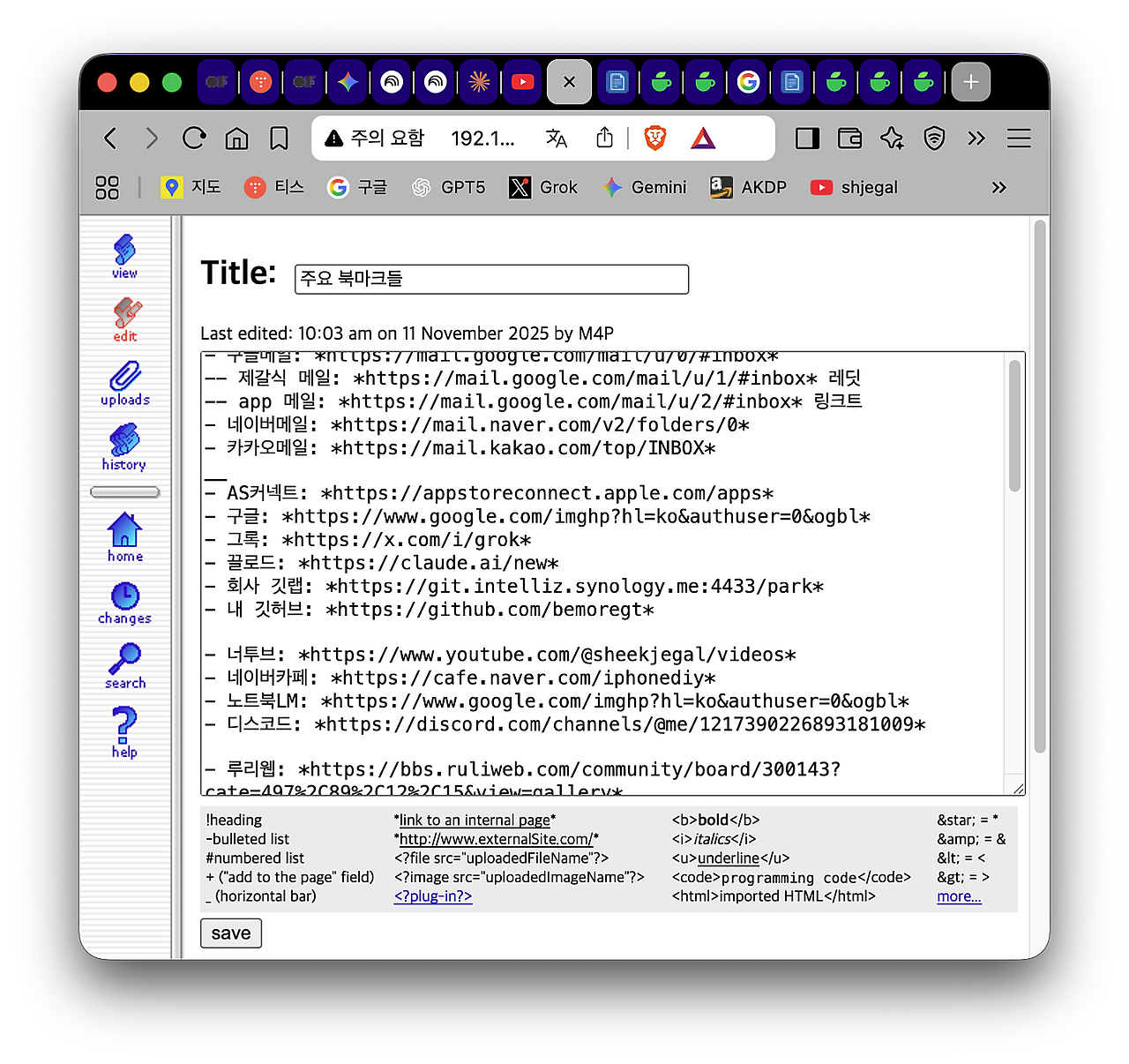Click the translate page icon in address bar

557,139
